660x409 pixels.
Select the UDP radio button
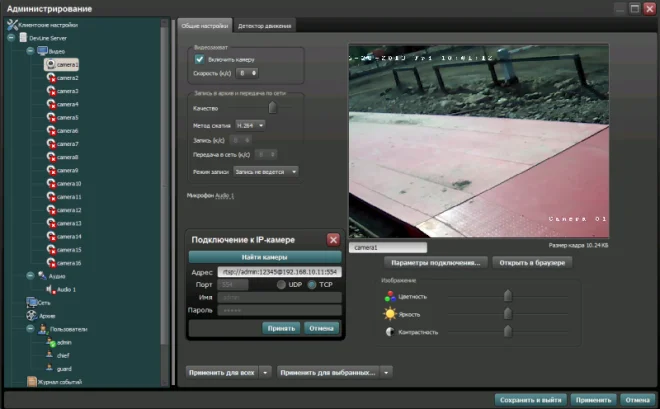click(x=282, y=285)
